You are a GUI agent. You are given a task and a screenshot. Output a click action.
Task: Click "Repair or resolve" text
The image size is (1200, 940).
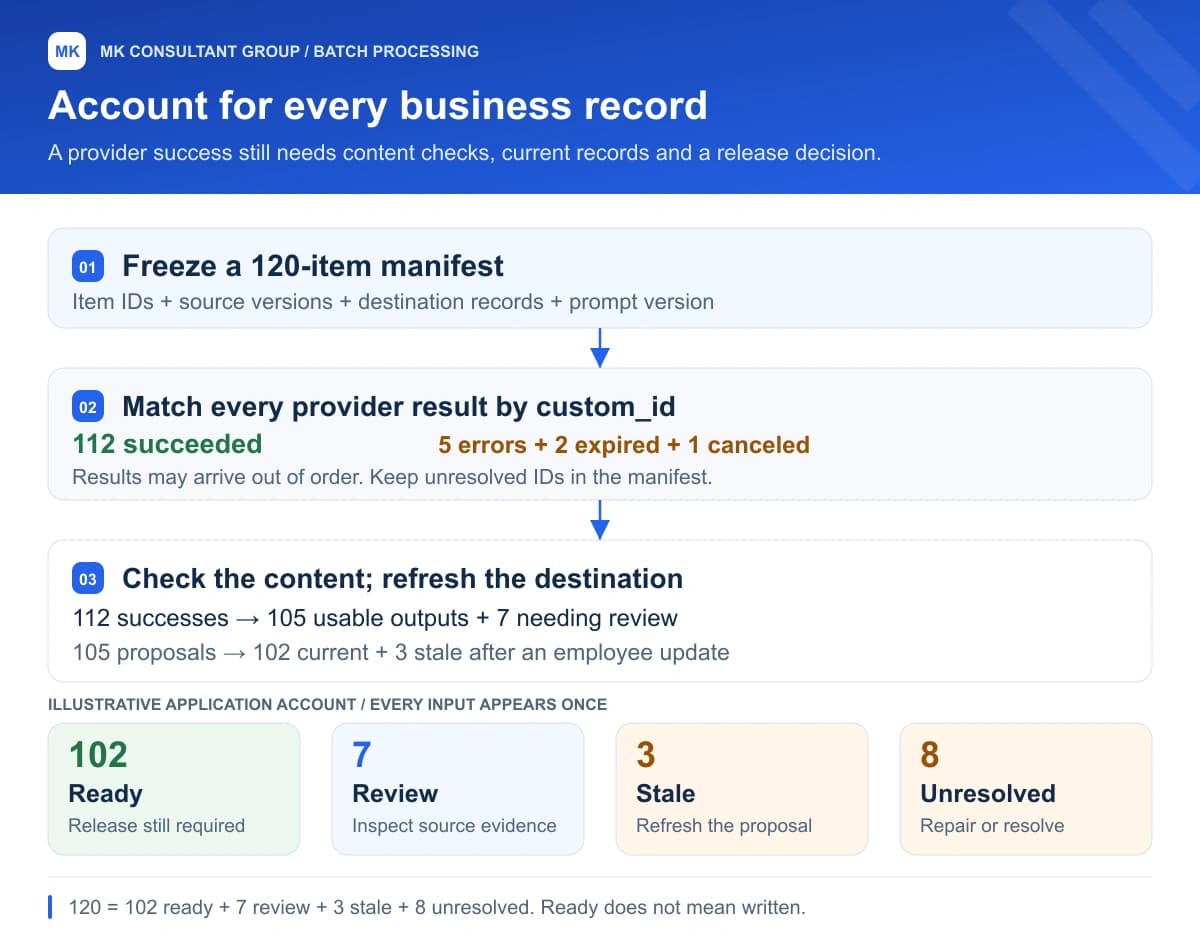pos(992,826)
